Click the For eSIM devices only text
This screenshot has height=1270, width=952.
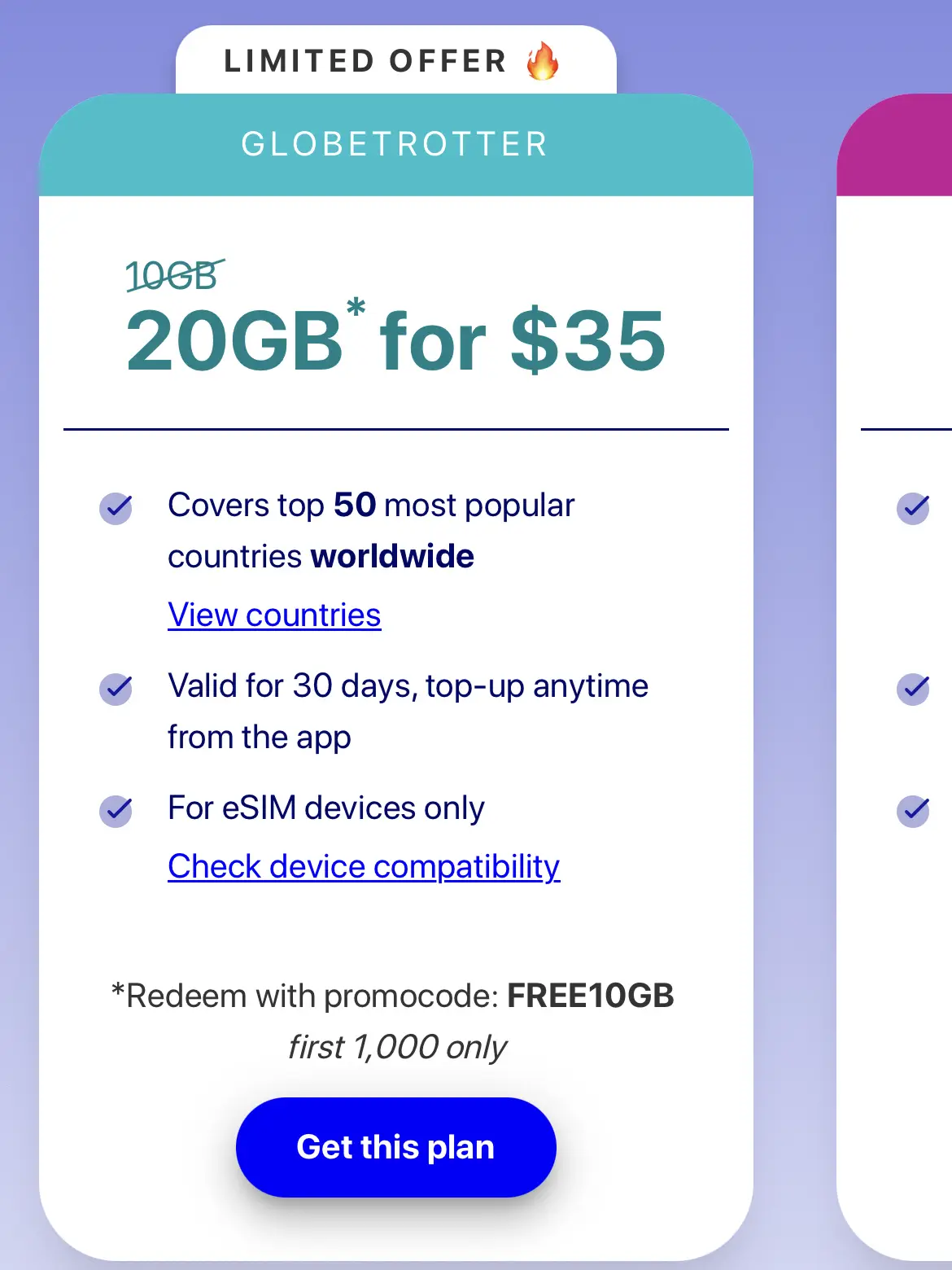pyautogui.click(x=325, y=808)
